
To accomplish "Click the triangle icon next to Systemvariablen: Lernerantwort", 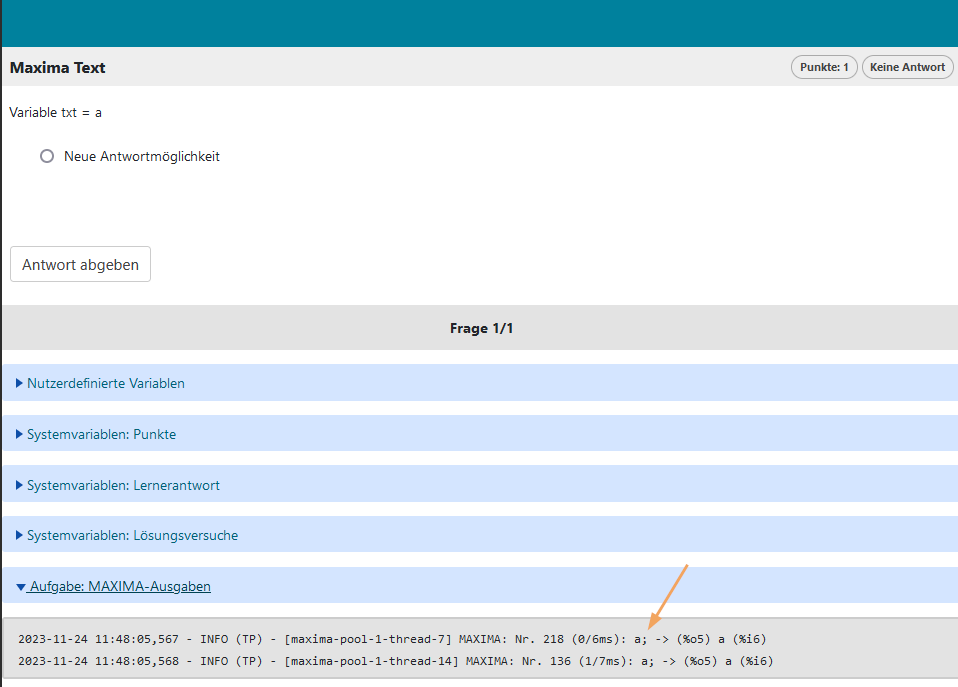I will pyautogui.click(x=20, y=485).
